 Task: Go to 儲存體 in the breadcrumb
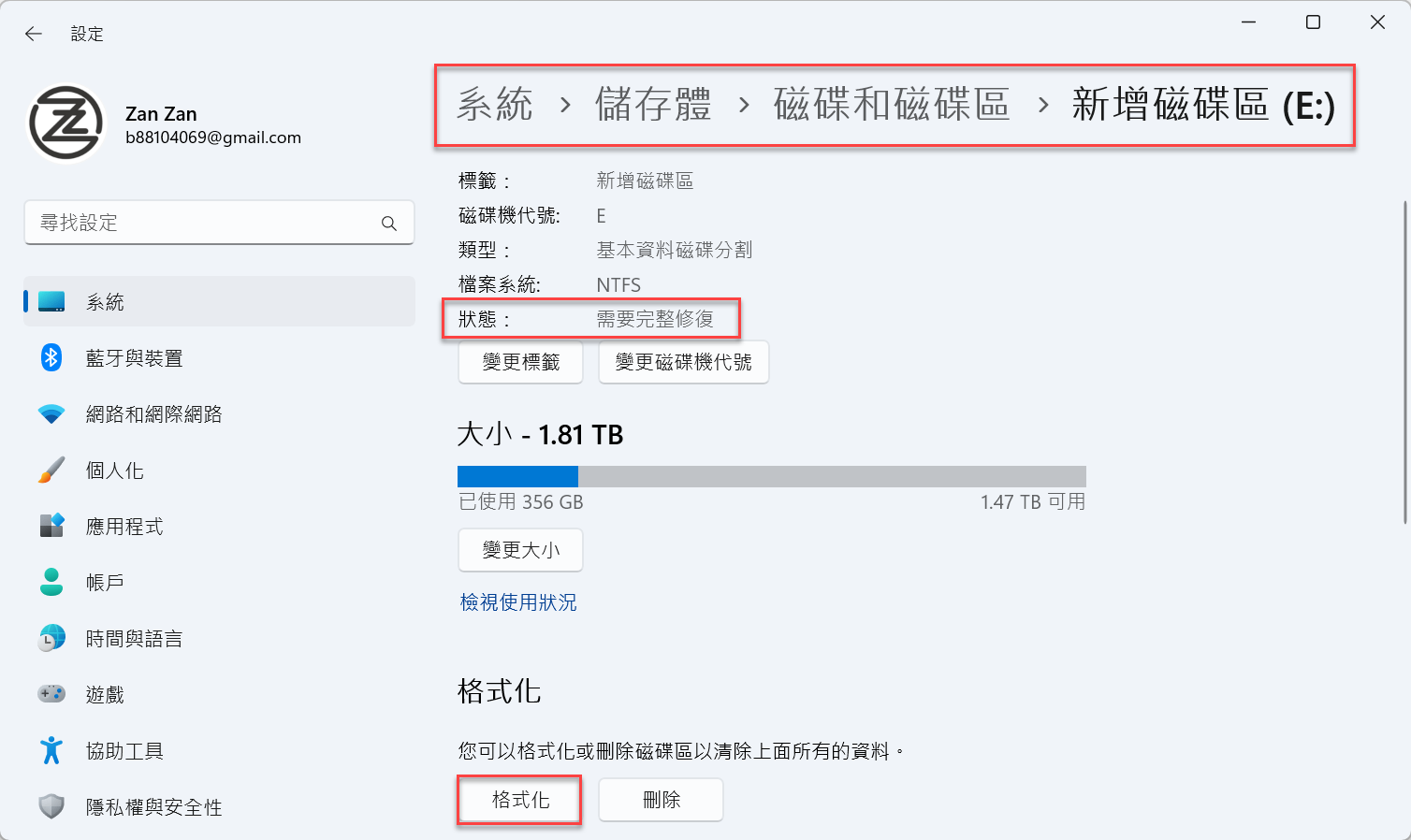pos(653,104)
